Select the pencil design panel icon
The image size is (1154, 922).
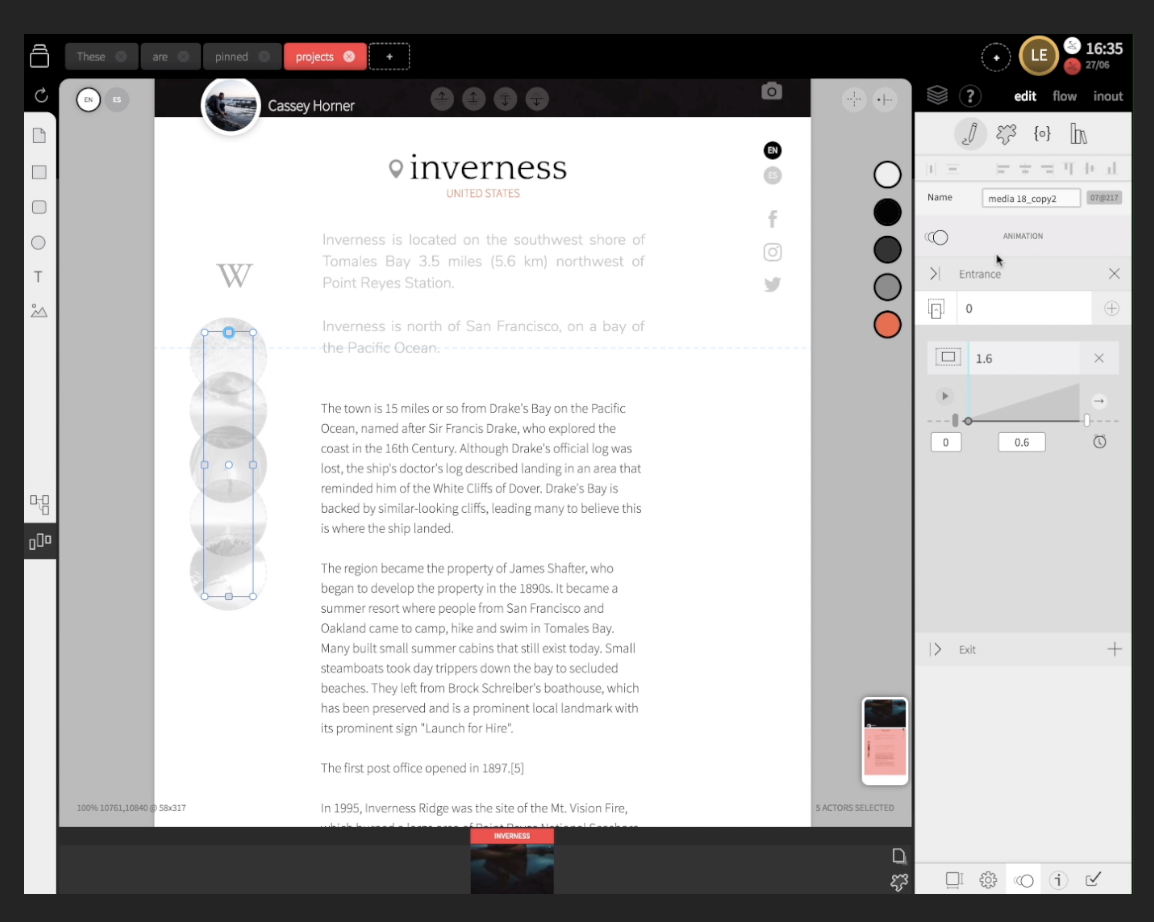(x=970, y=134)
